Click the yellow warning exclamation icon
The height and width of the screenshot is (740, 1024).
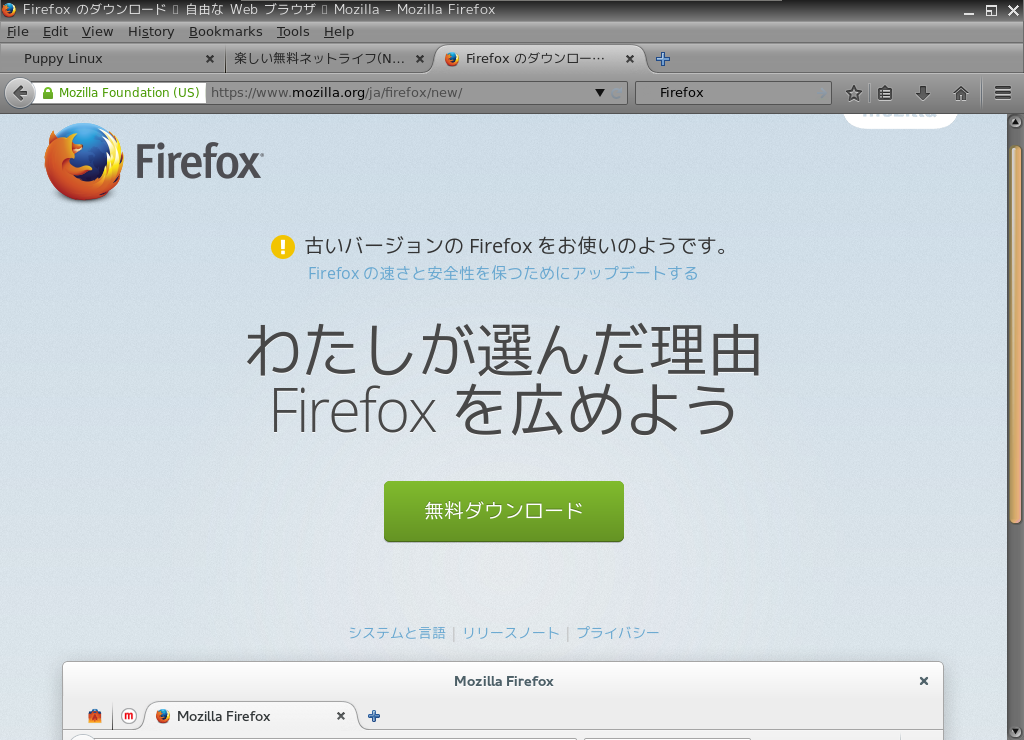click(x=283, y=247)
